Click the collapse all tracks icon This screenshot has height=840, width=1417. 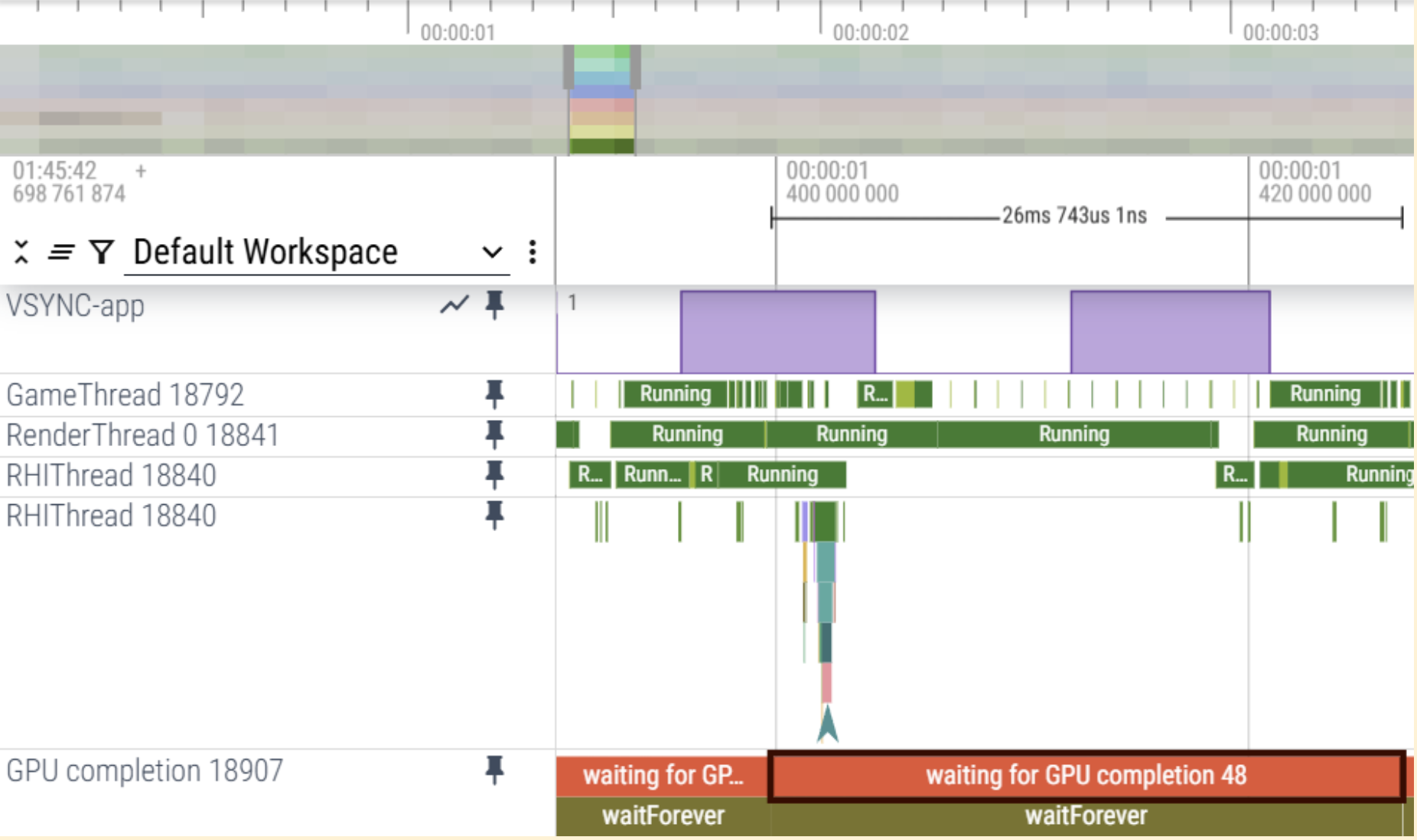(21, 252)
